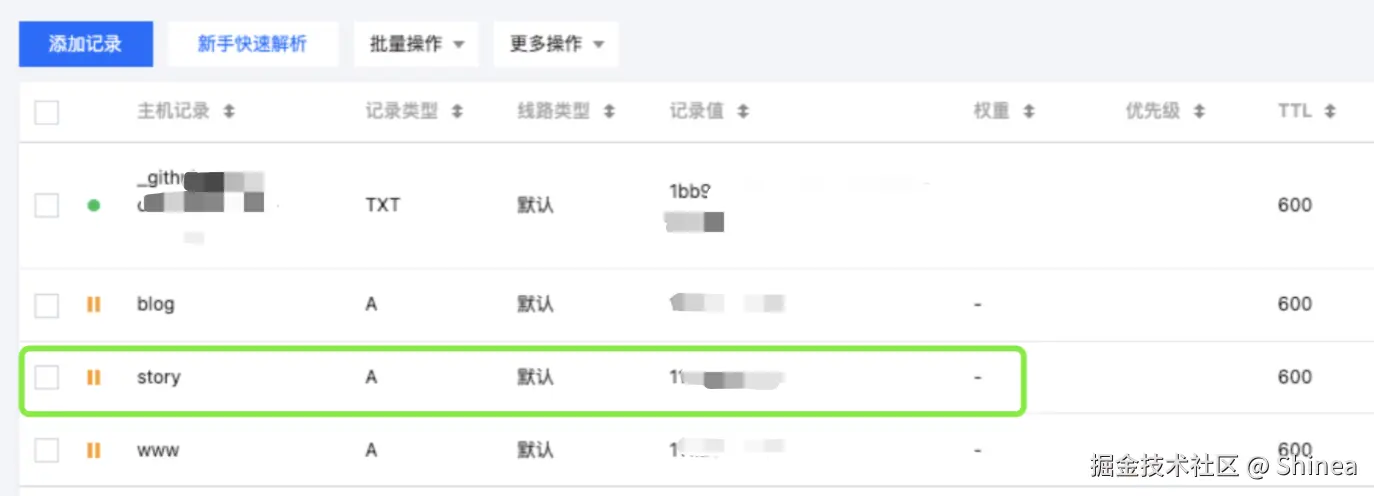Open 新手快速解析 quick setup
The height and width of the screenshot is (496, 1374).
(x=252, y=44)
